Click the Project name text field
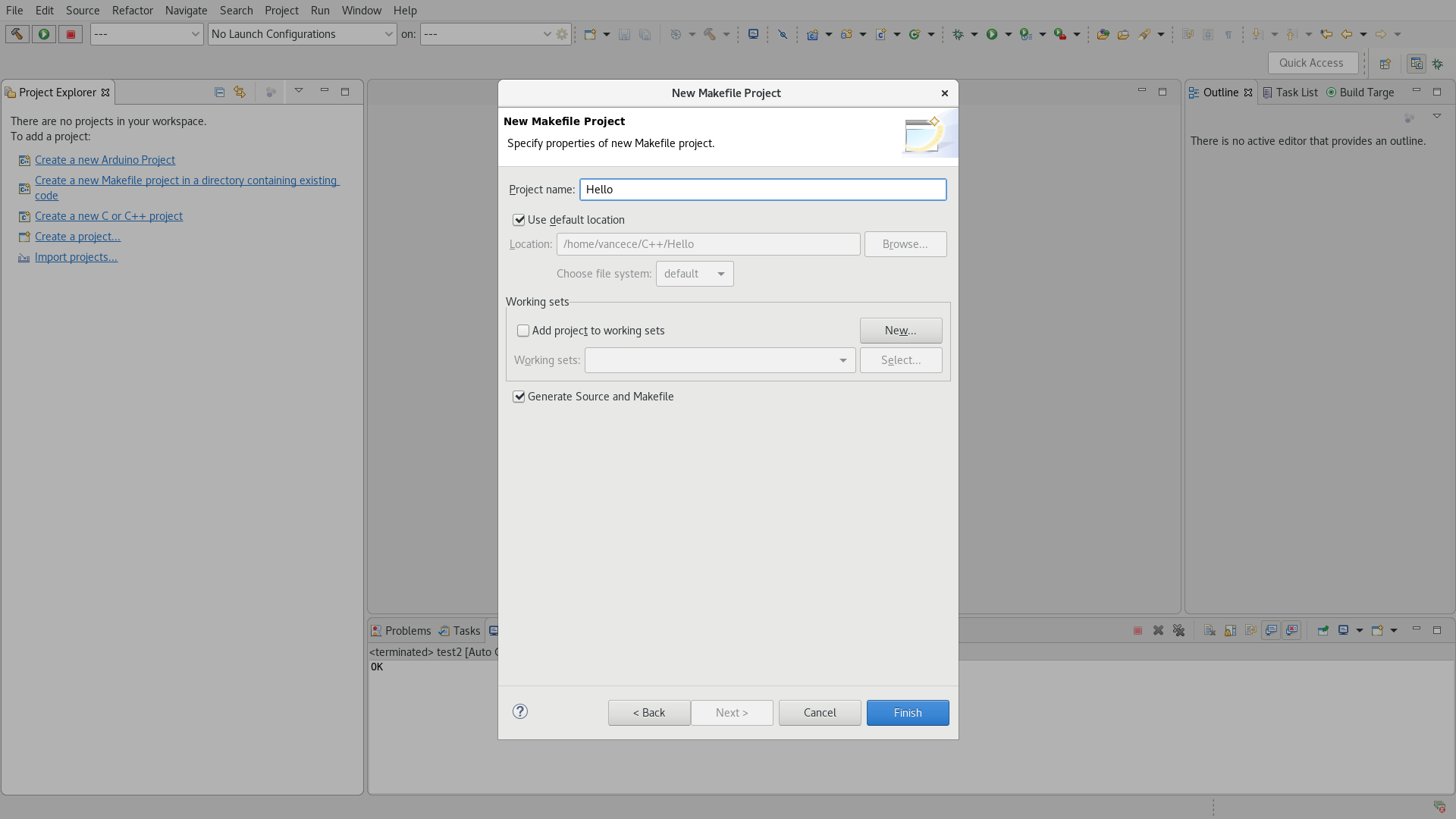The height and width of the screenshot is (819, 1456). pos(762,190)
